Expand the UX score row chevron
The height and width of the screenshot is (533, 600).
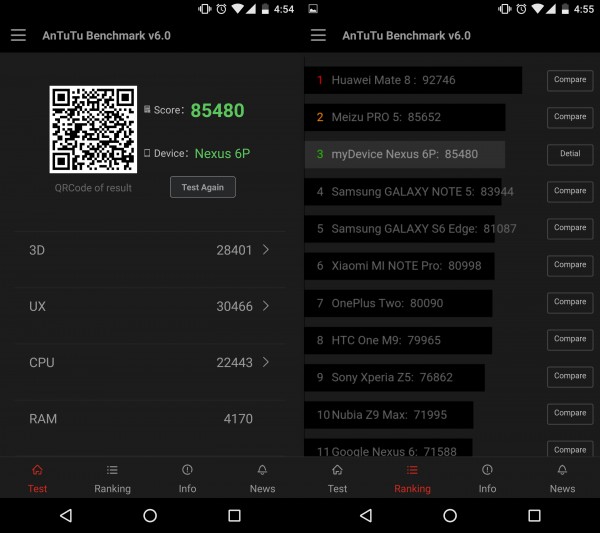266,306
